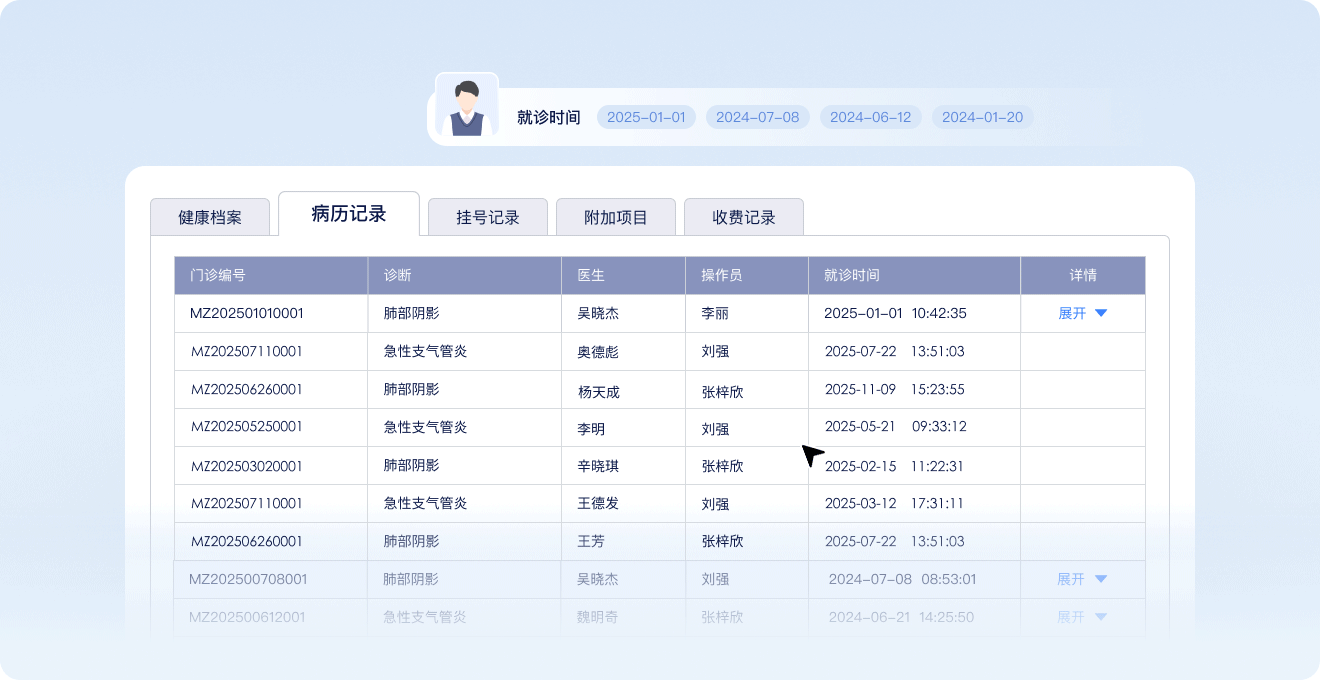Open the 附加项目 tab
This screenshot has width=1320, height=680.
[616, 217]
